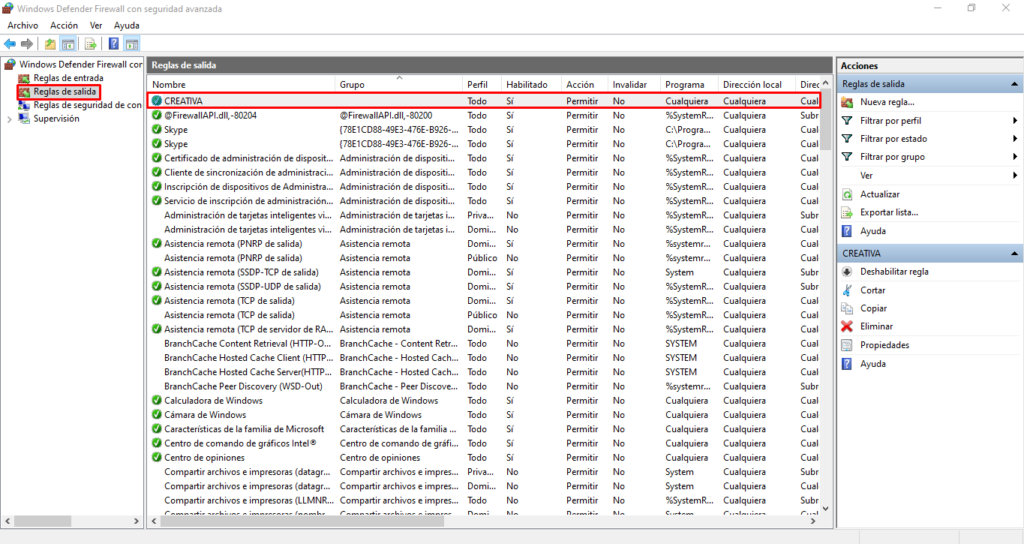Image resolution: width=1024 pixels, height=544 pixels.
Task: Click the green check icon of Calculadora de Windows
Action: click(x=157, y=400)
